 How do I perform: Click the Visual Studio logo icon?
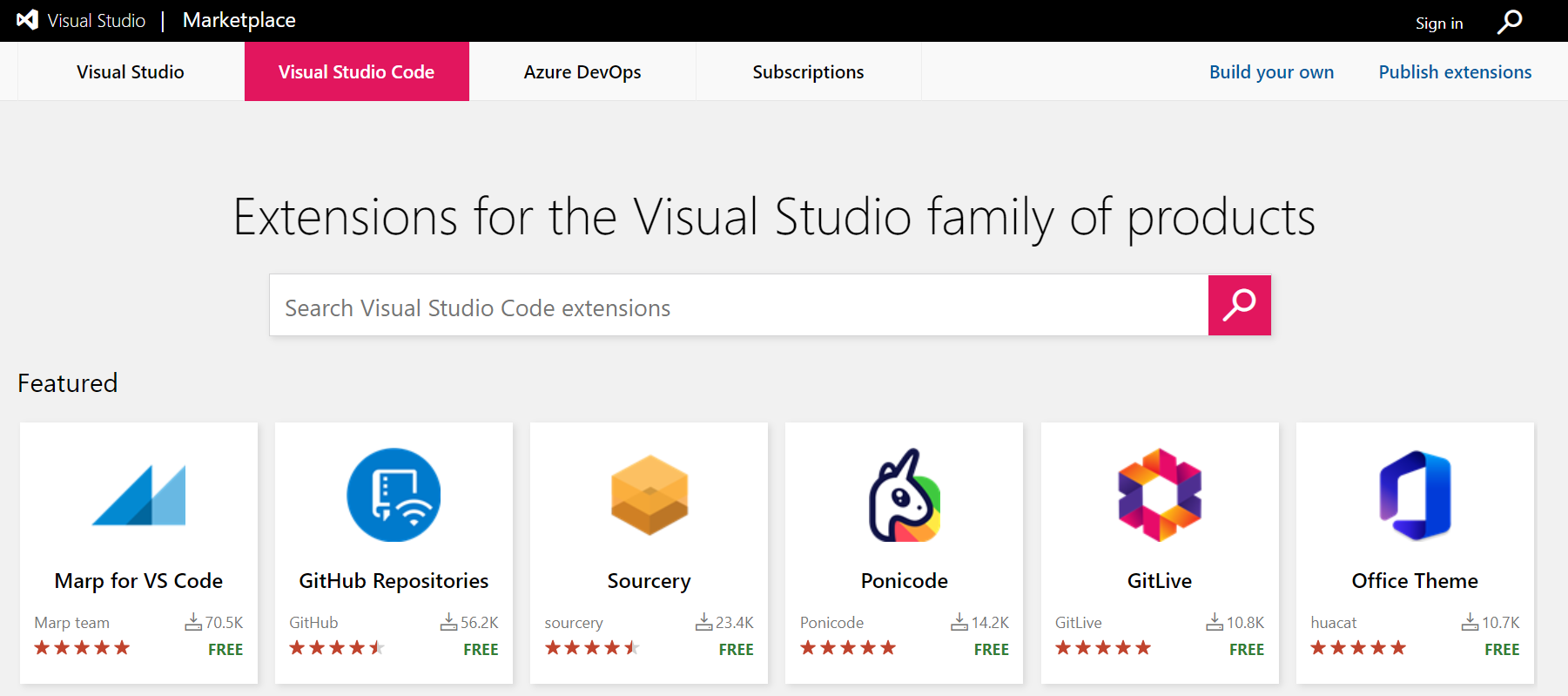click(28, 20)
